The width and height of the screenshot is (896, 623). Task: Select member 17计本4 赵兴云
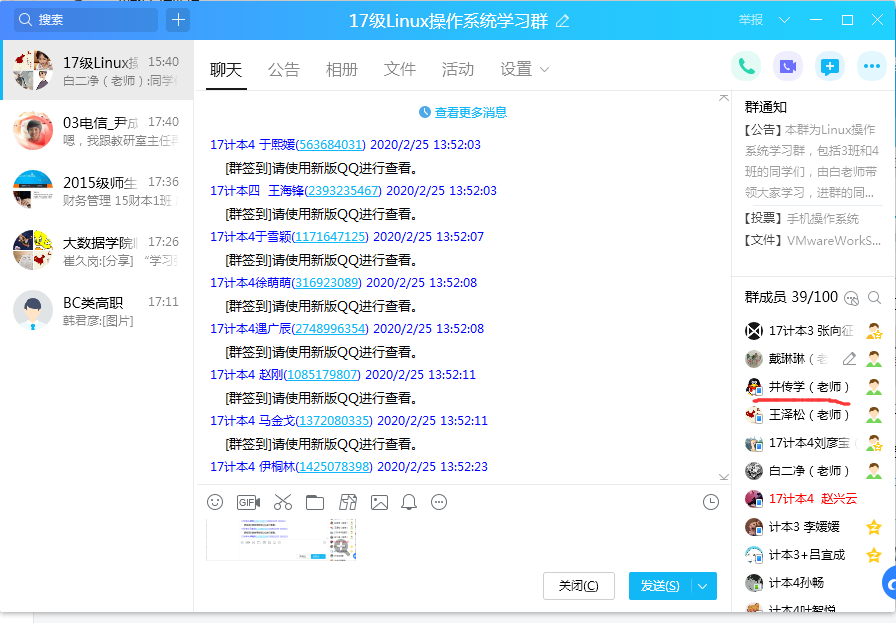pos(814,498)
